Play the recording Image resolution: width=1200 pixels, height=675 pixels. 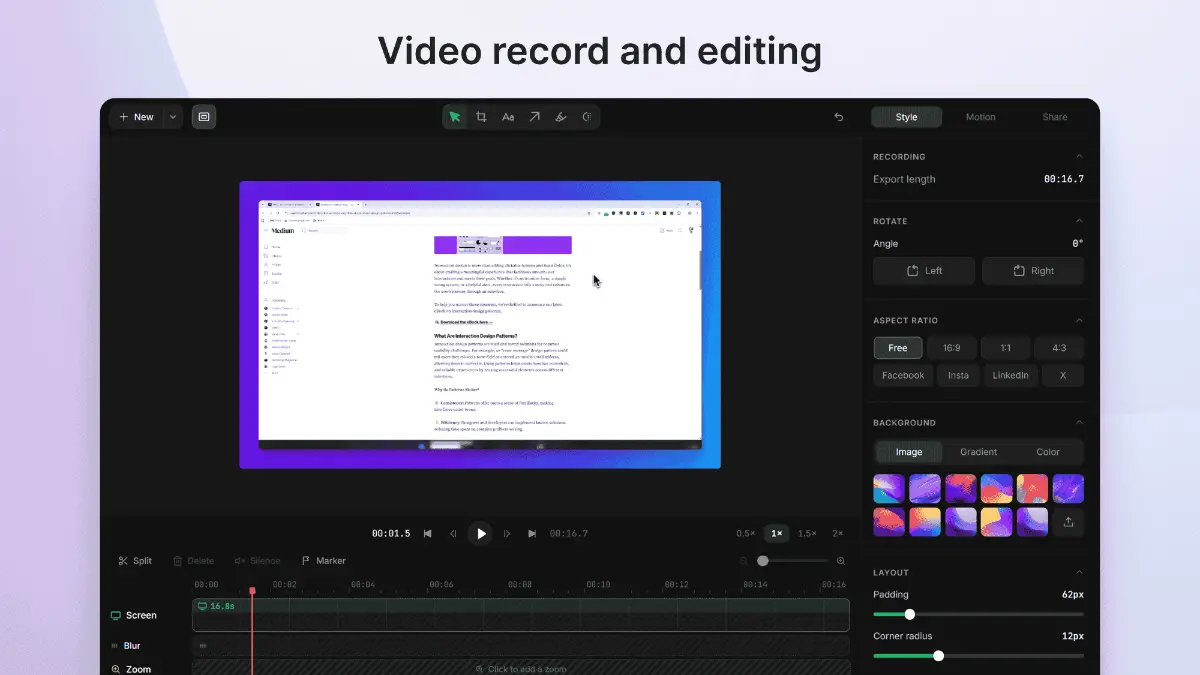coord(481,534)
